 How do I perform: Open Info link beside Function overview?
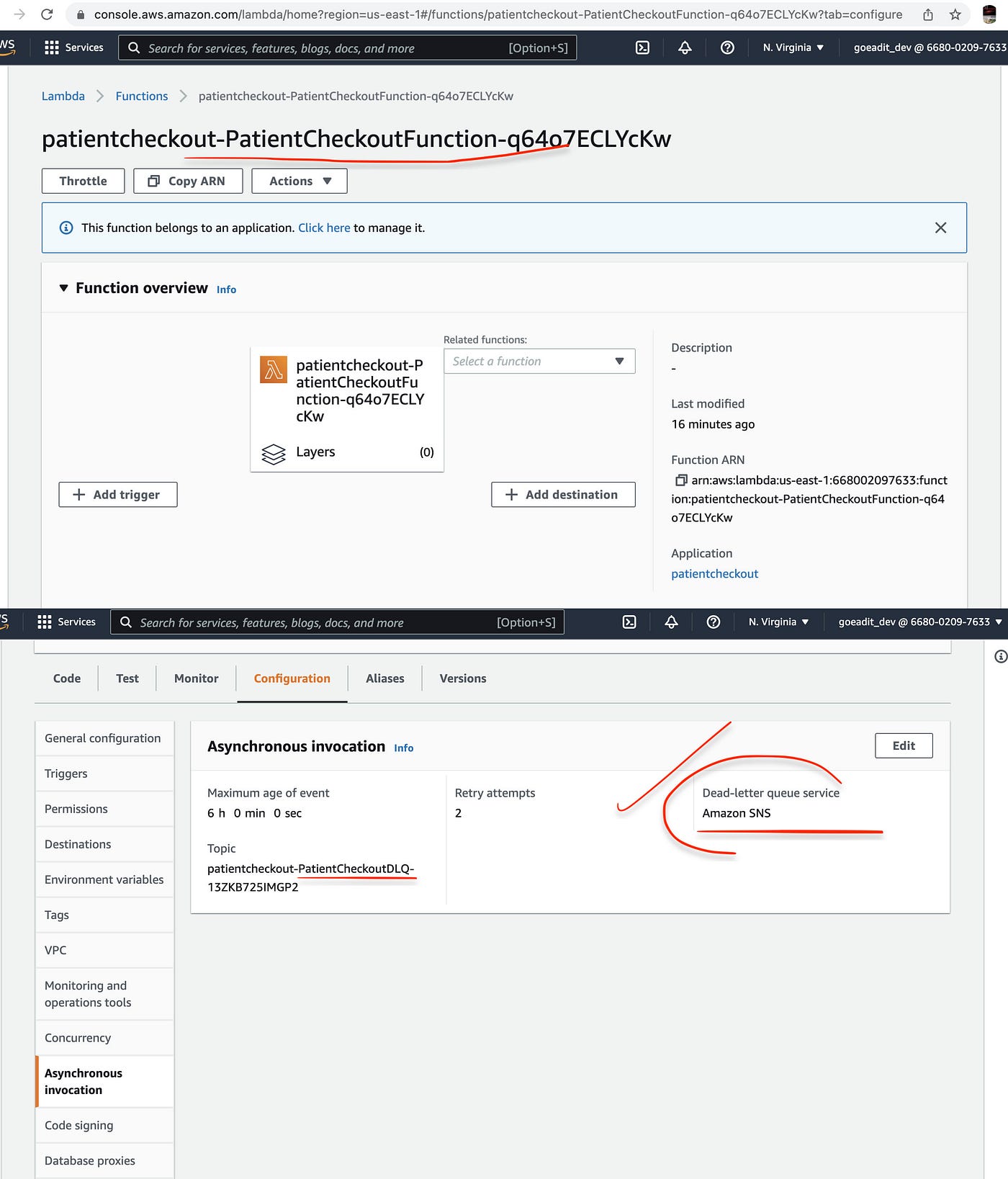click(x=226, y=290)
